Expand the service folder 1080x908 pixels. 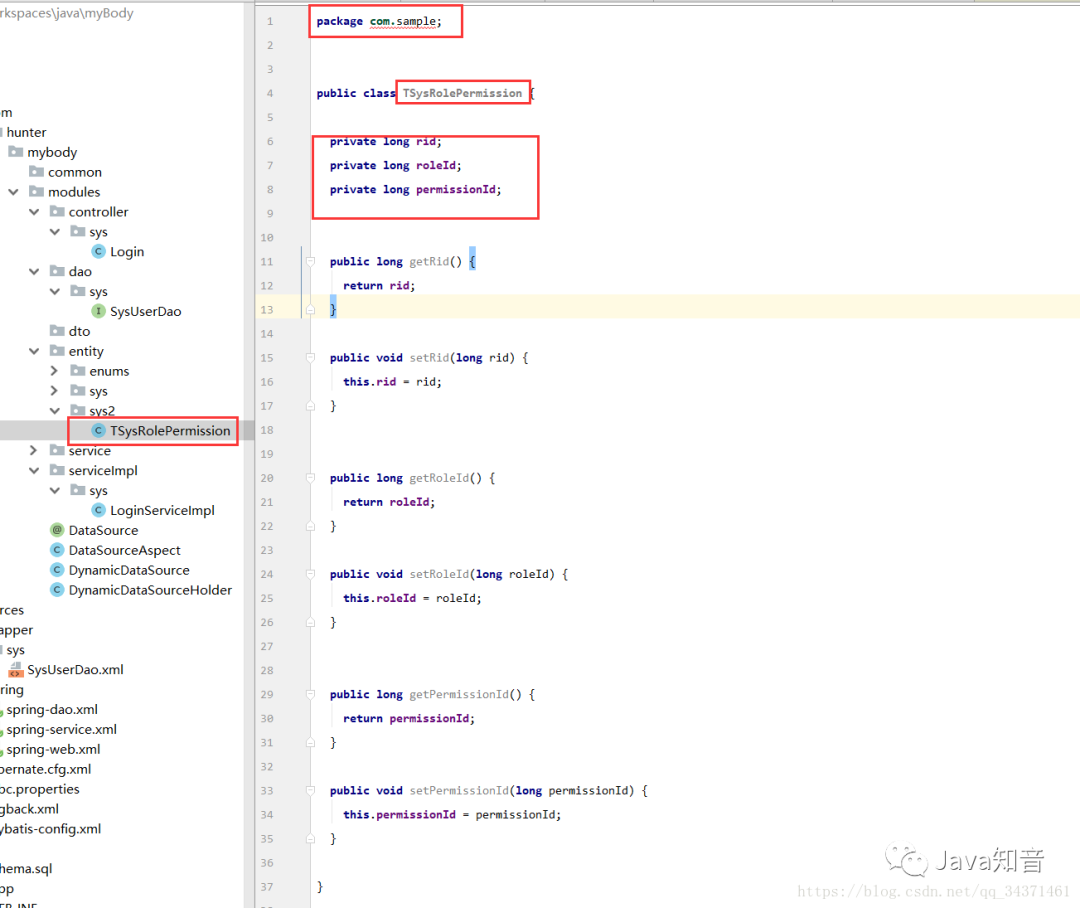point(34,451)
